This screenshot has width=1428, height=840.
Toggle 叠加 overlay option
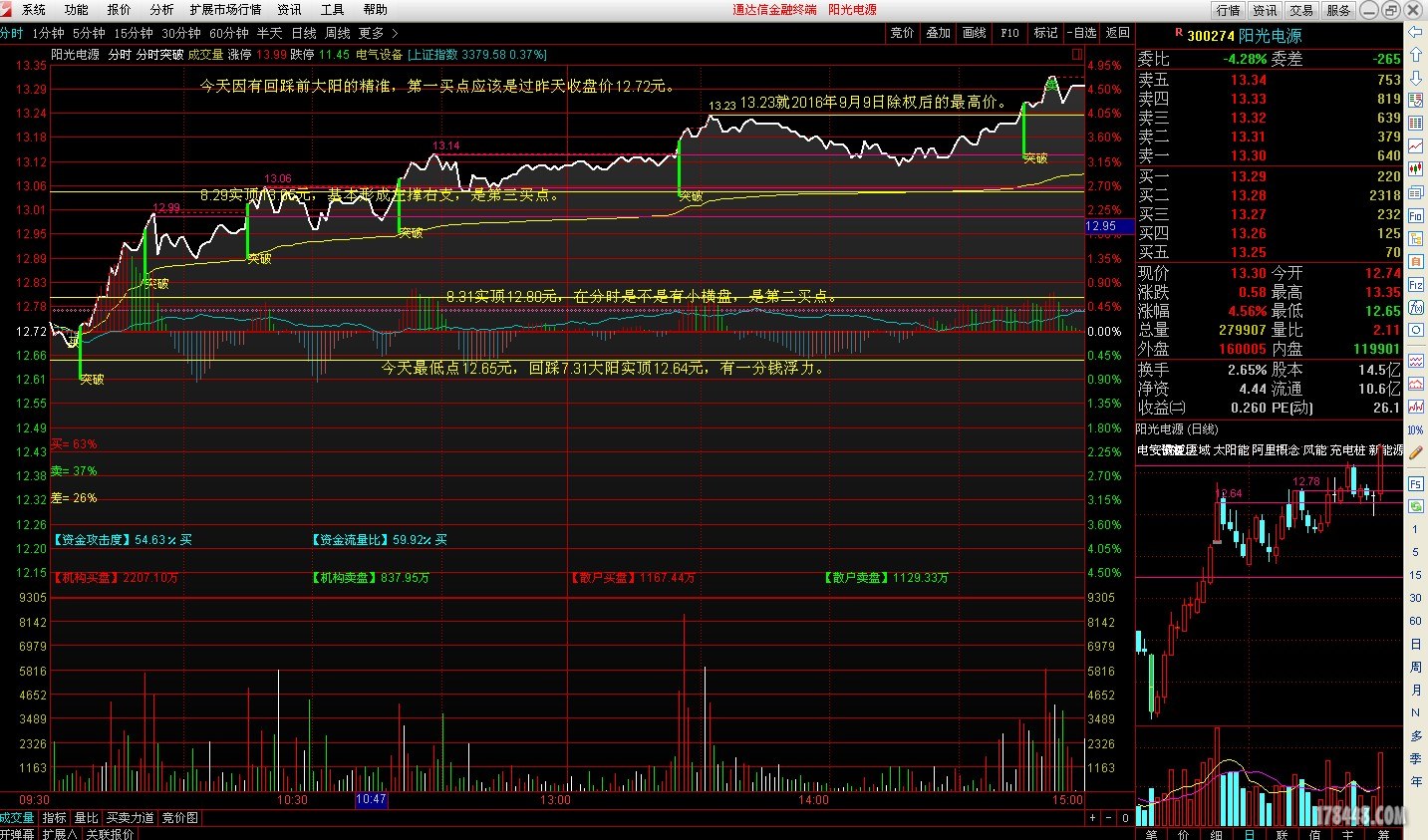point(938,33)
